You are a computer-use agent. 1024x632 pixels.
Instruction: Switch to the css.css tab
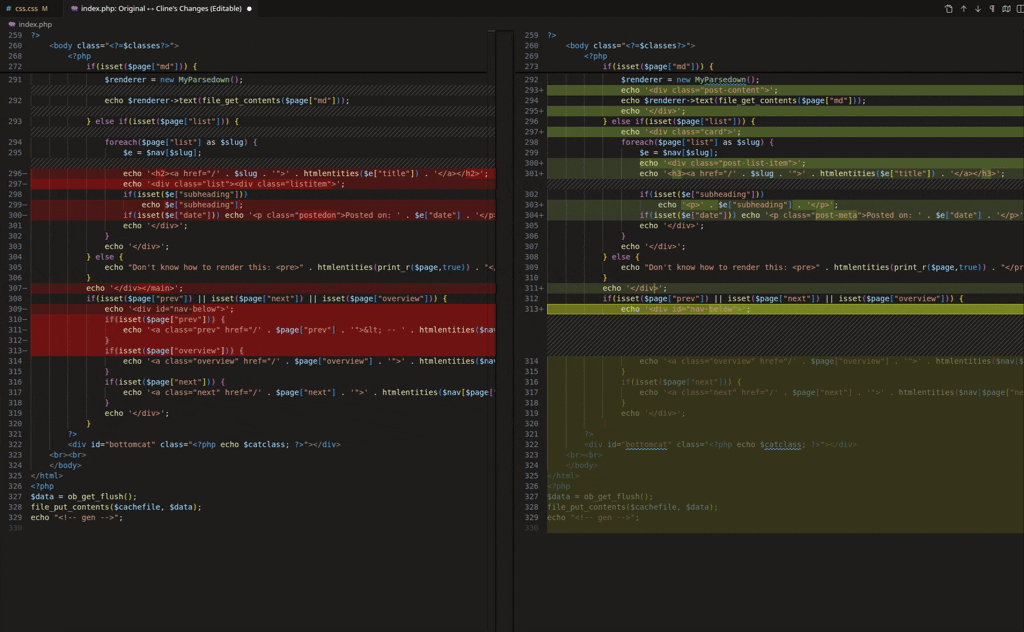[x=26, y=9]
